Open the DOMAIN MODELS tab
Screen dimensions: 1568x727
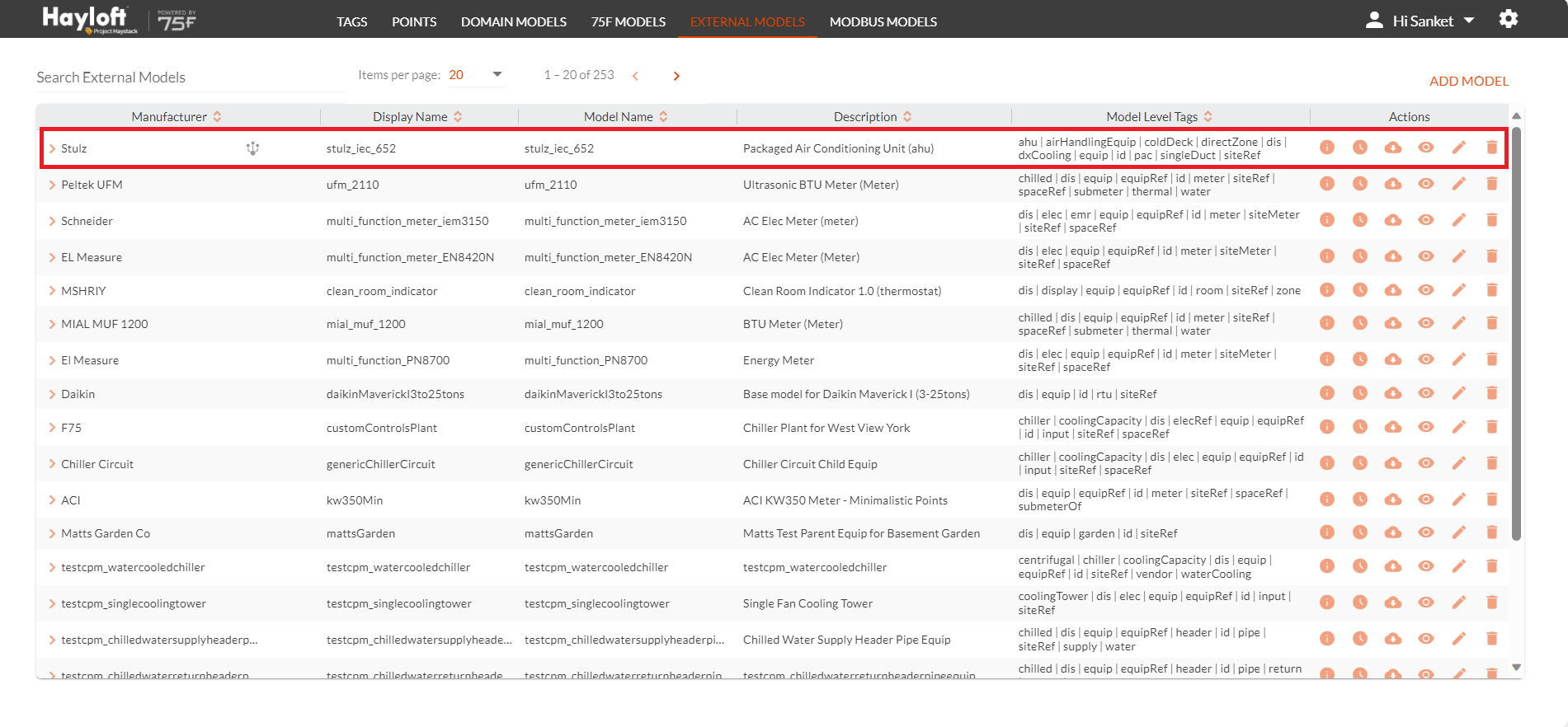(x=514, y=21)
